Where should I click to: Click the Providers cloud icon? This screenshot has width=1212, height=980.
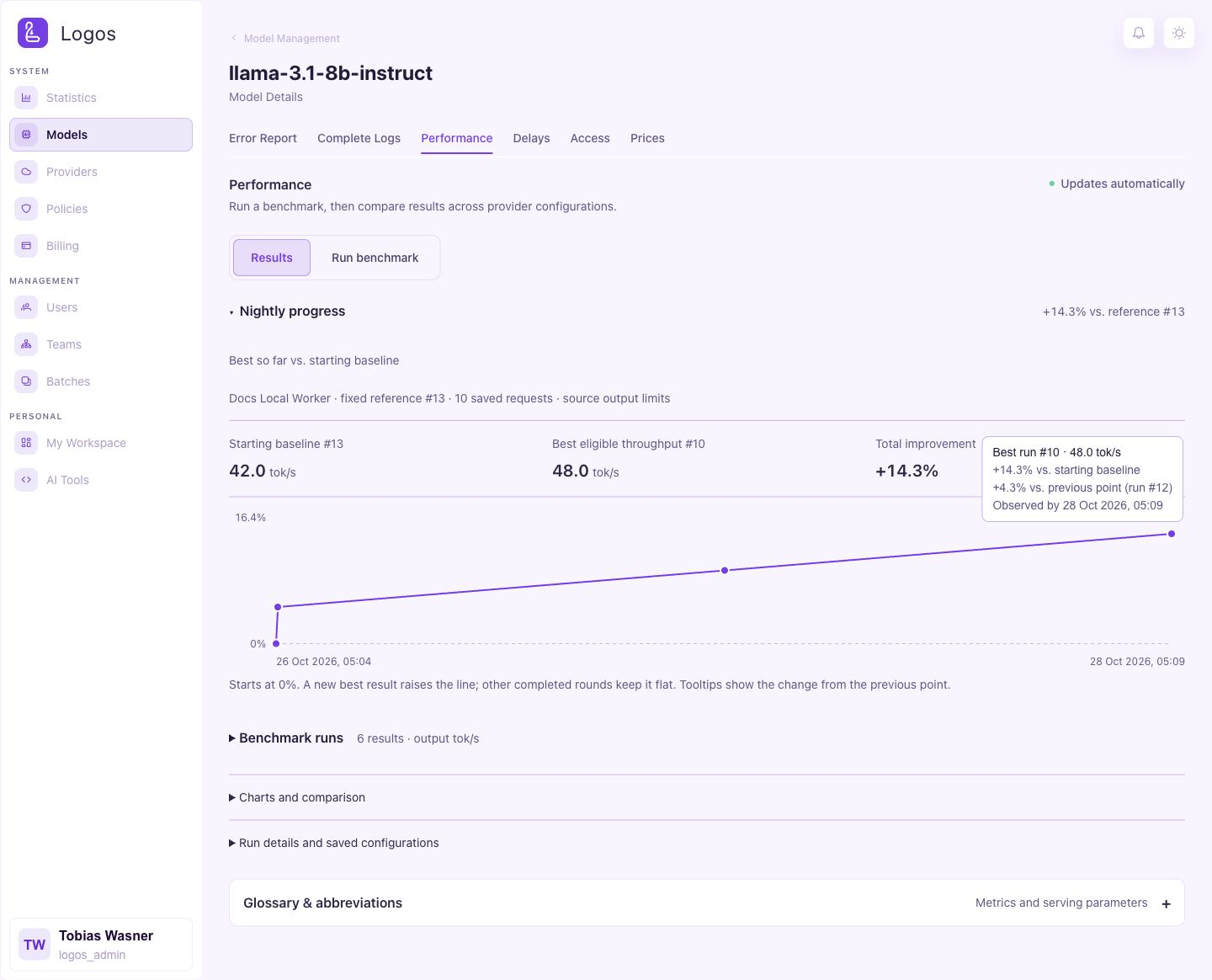(x=26, y=172)
